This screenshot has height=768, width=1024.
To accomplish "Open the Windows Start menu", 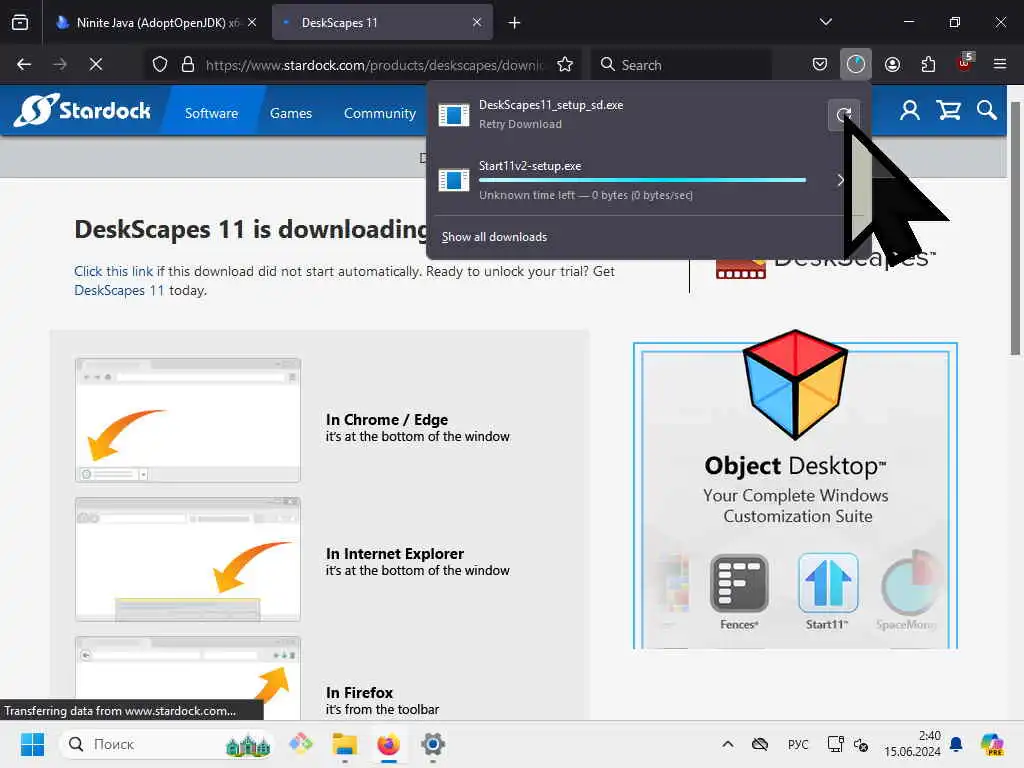I will pos(32,744).
